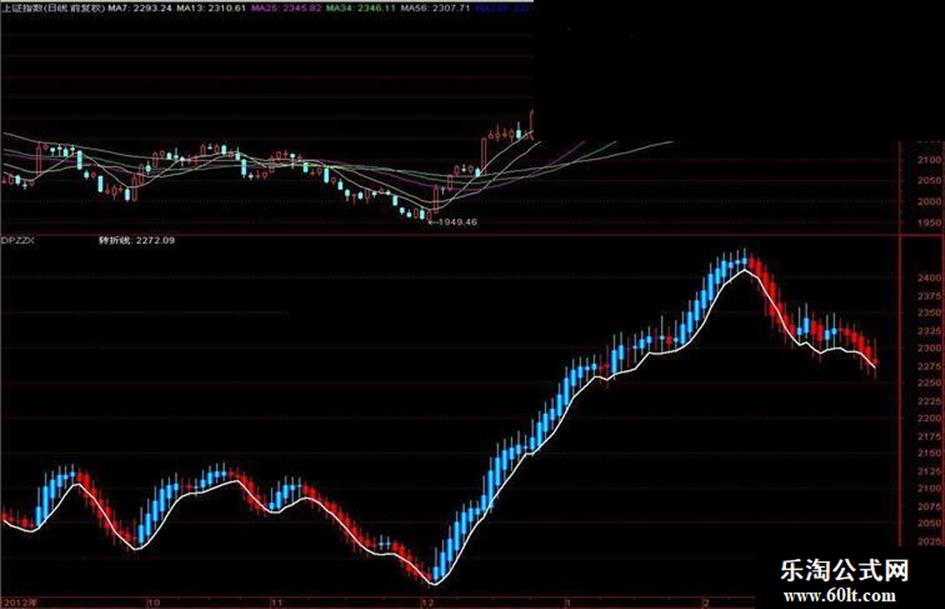
Task: Click the month 10 marker on timeline
Action: point(154,602)
